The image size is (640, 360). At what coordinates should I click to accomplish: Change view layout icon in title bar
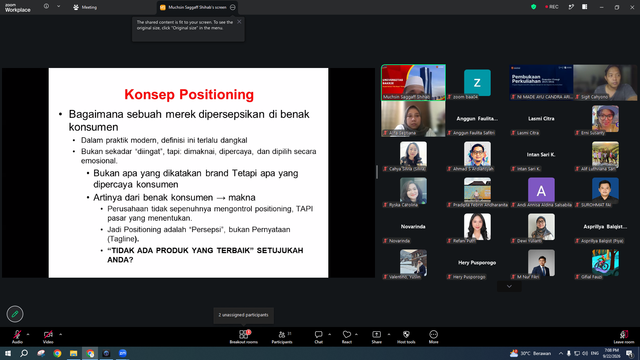click(x=585, y=7)
